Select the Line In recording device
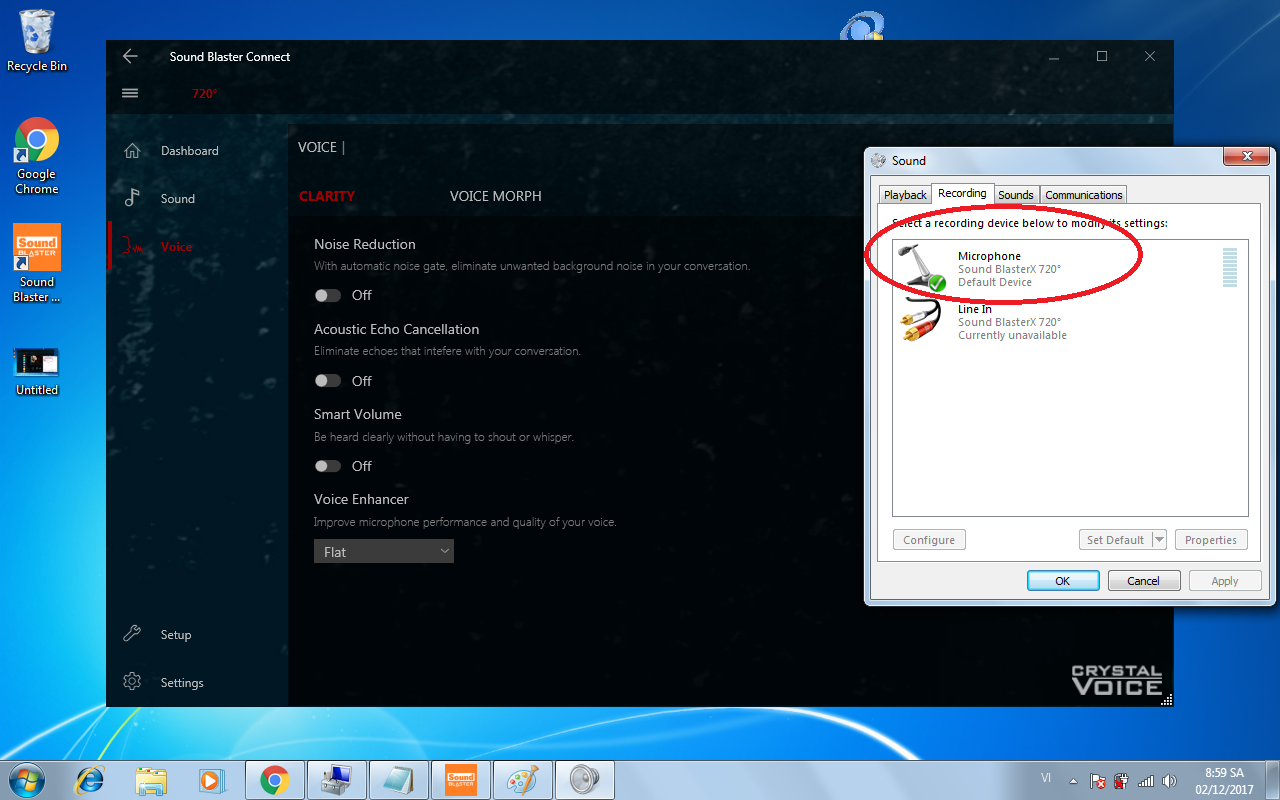The width and height of the screenshot is (1280, 800). 1070,322
